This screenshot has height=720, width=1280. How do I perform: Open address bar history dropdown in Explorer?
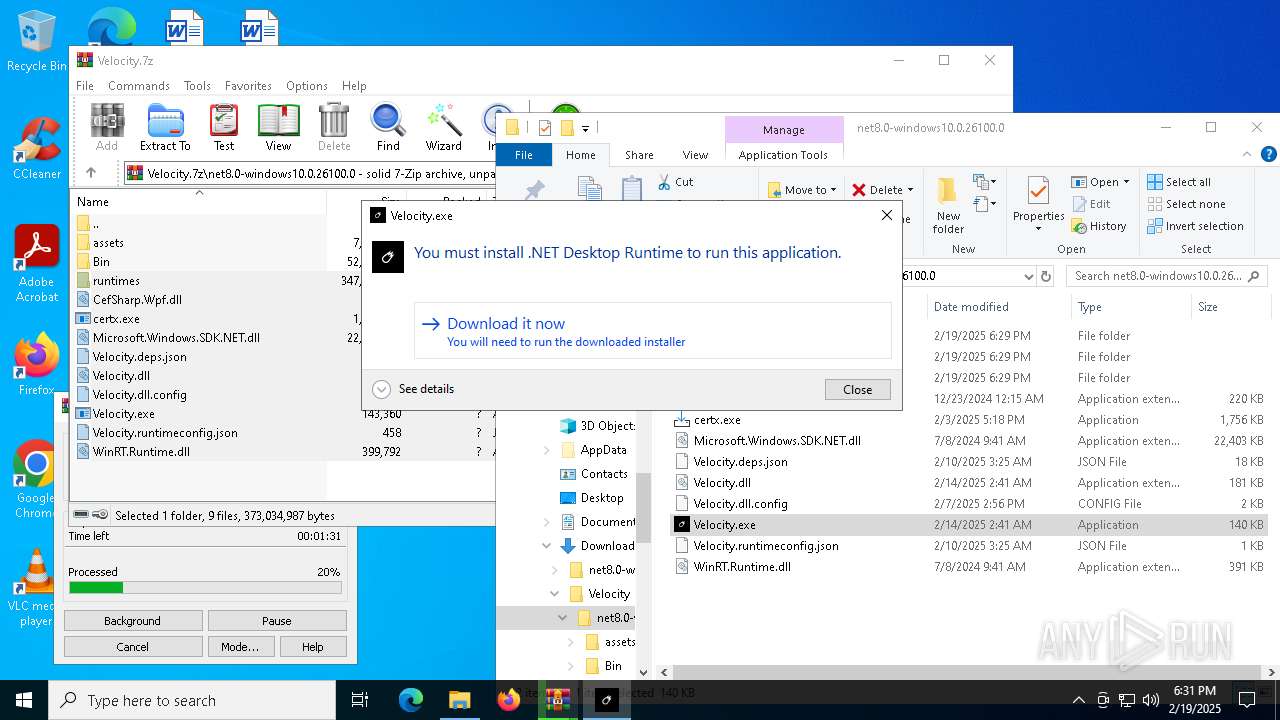[1028, 276]
